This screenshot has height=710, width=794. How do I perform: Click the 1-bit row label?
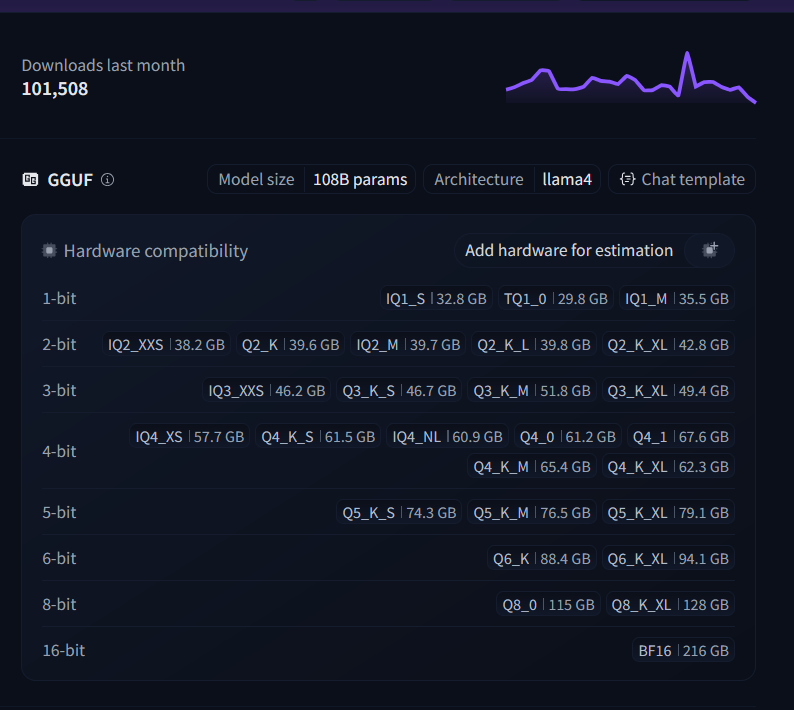(x=59, y=298)
